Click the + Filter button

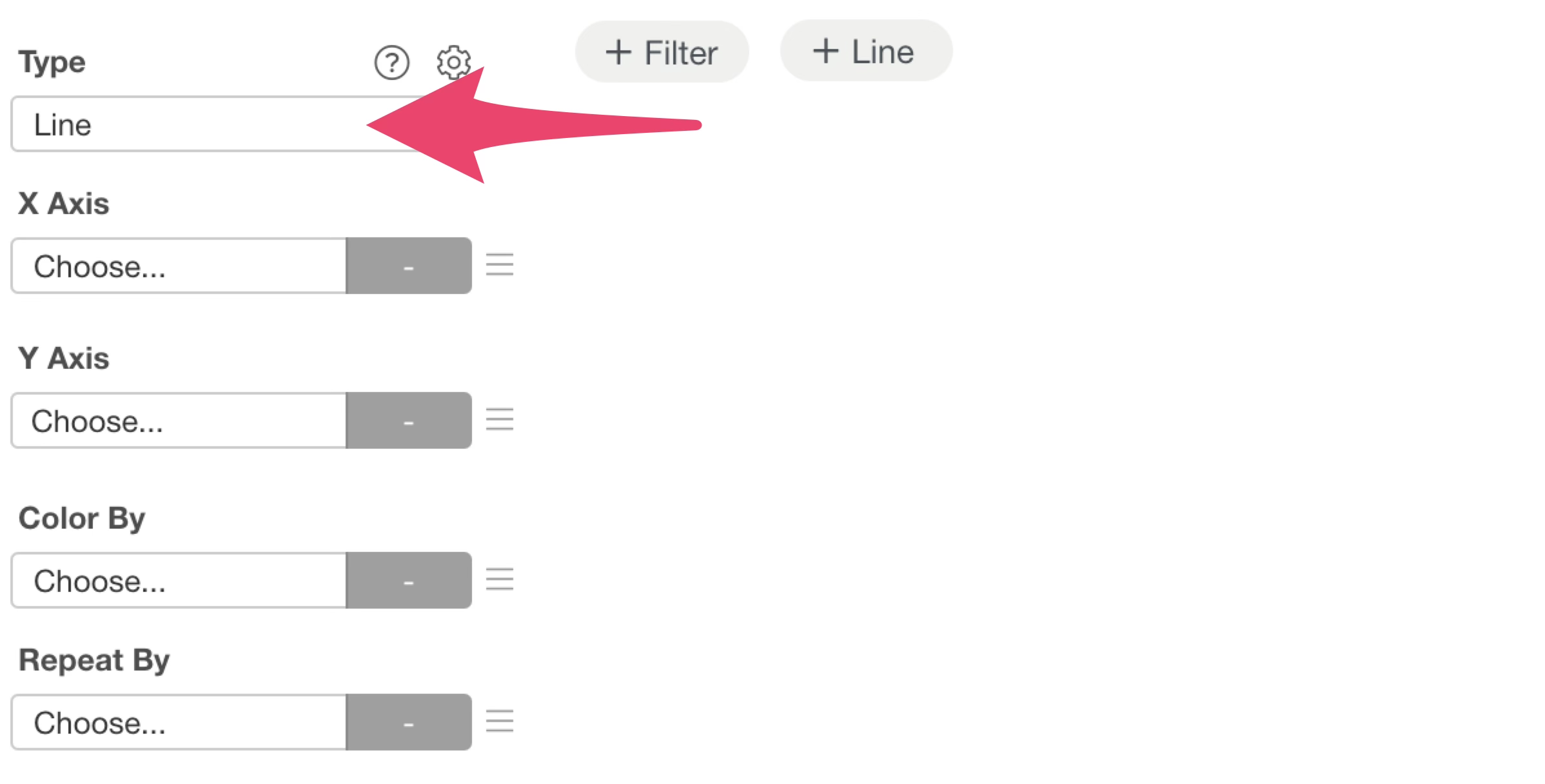662,52
